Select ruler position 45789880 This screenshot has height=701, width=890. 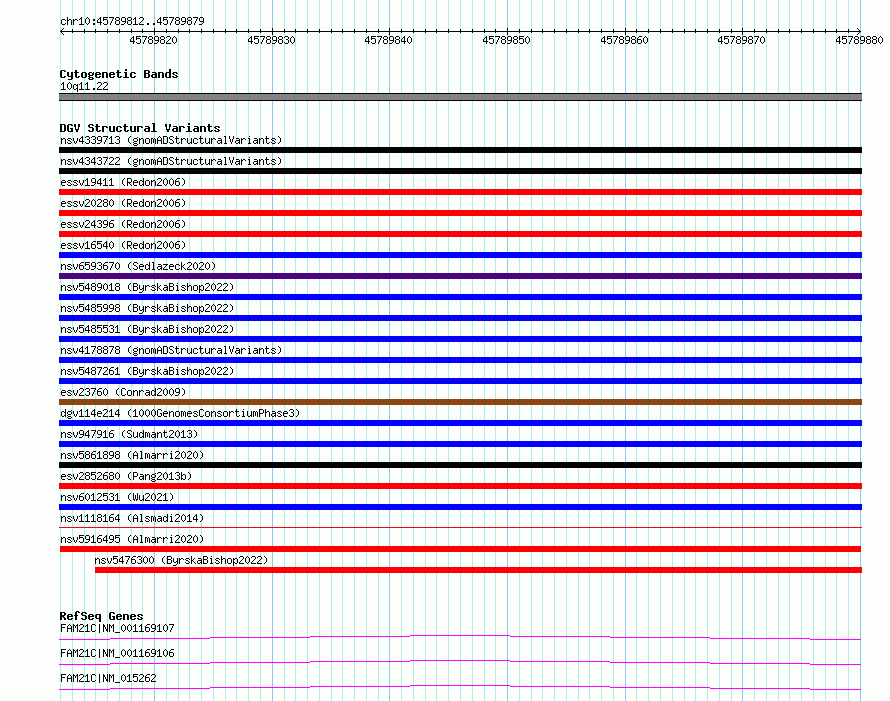[x=859, y=40]
